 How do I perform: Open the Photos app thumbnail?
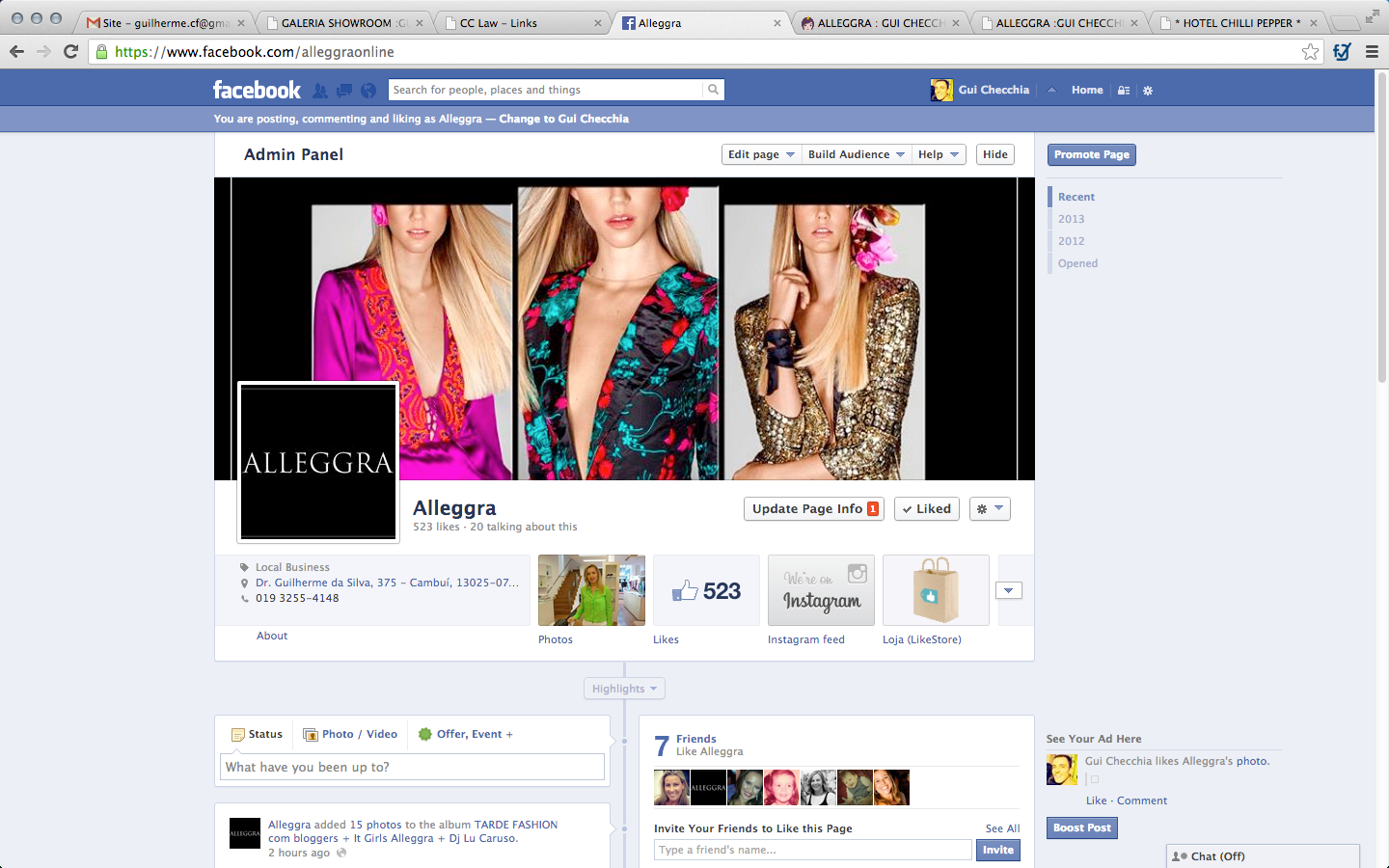click(x=591, y=590)
